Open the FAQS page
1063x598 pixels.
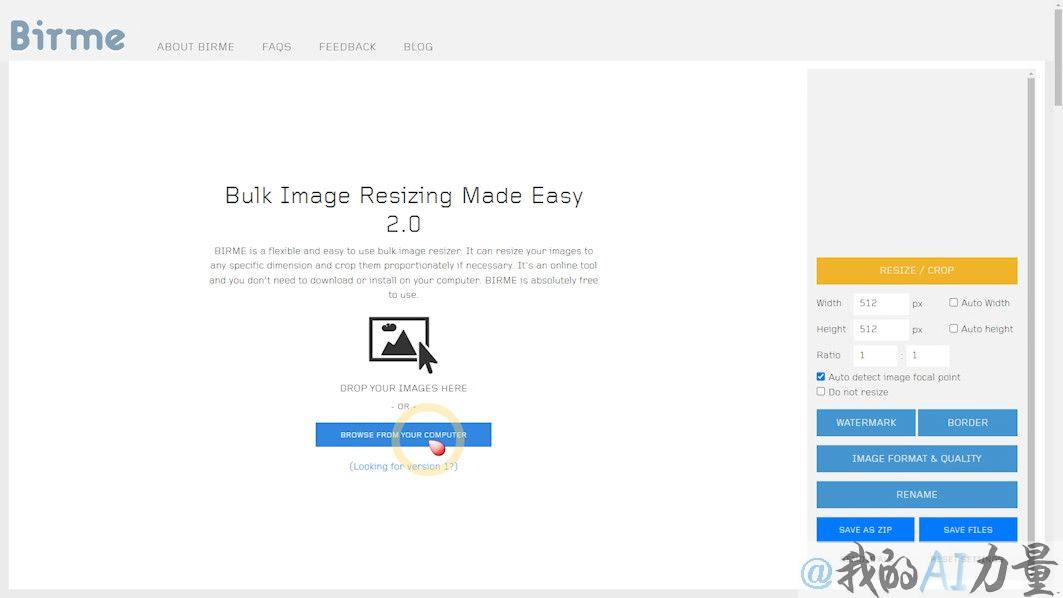277,47
